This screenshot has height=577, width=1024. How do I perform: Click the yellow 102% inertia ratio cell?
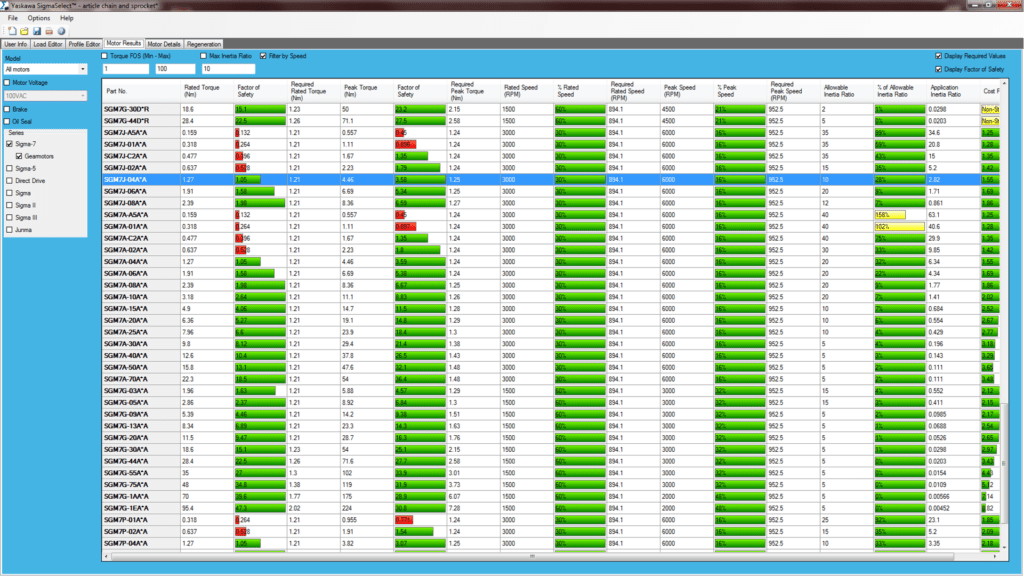[900, 226]
